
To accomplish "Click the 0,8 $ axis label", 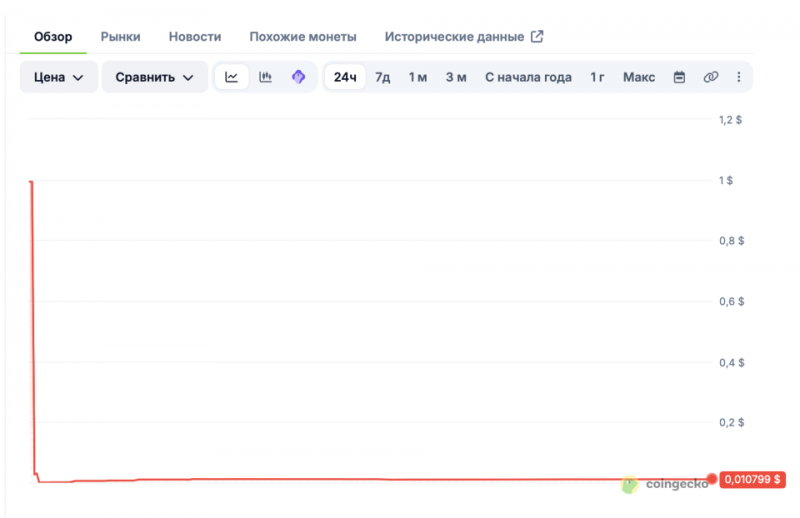I will click(x=732, y=240).
